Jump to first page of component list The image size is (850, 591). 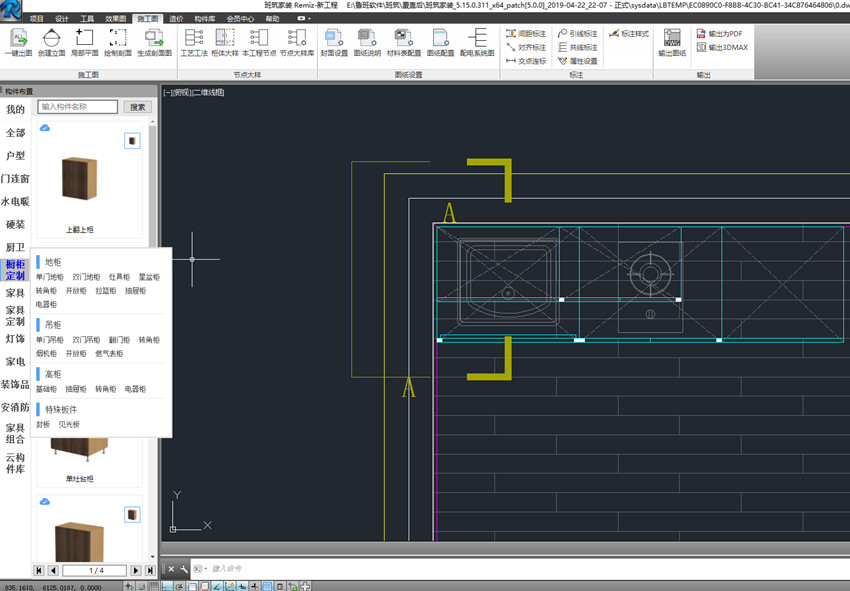click(x=39, y=570)
